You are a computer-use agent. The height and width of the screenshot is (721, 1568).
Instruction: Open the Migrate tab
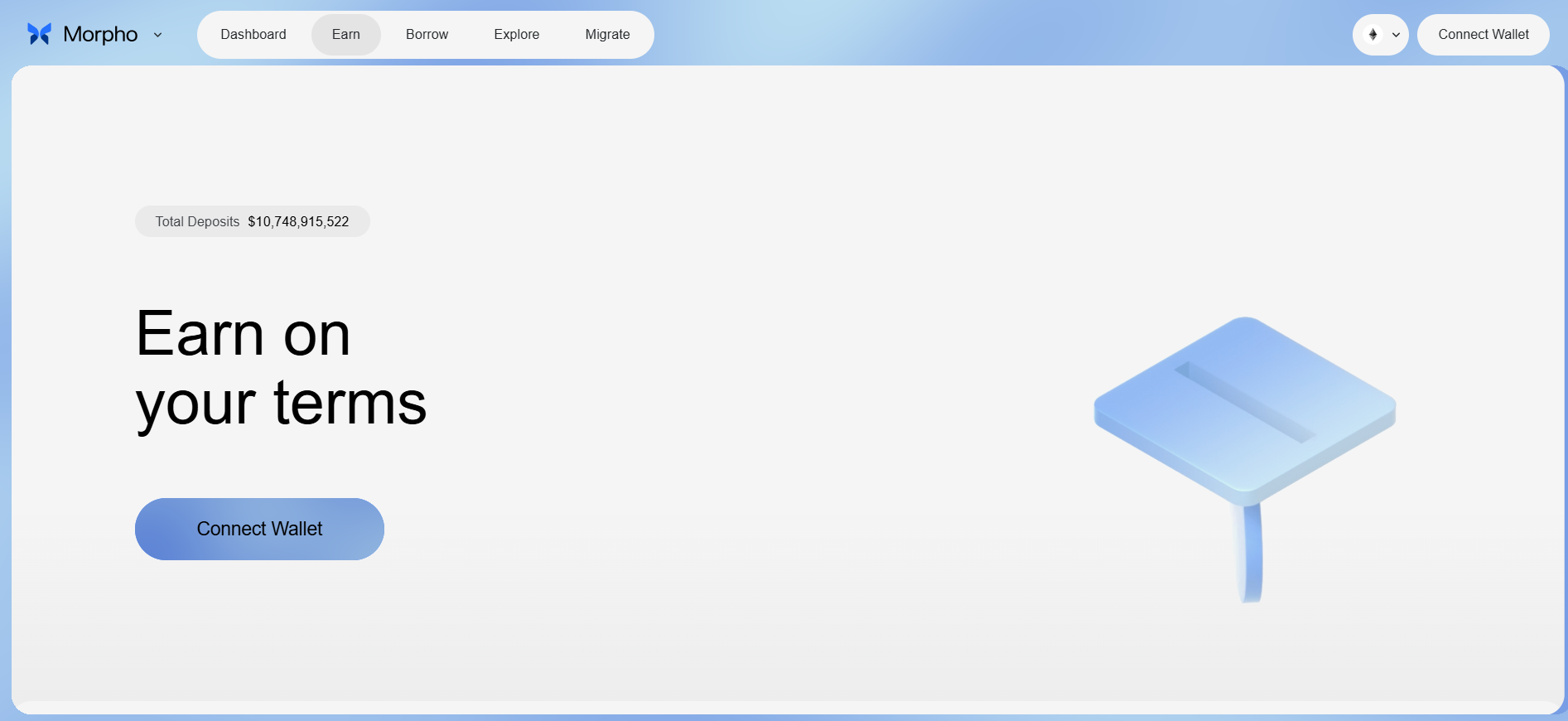pos(608,35)
